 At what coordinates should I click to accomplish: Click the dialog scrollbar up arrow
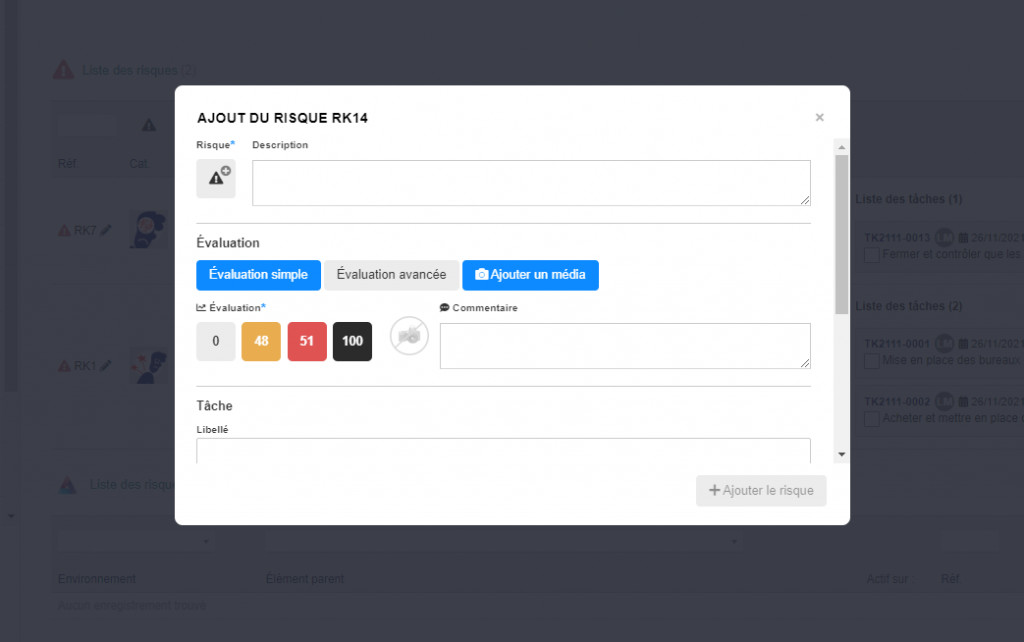842,147
